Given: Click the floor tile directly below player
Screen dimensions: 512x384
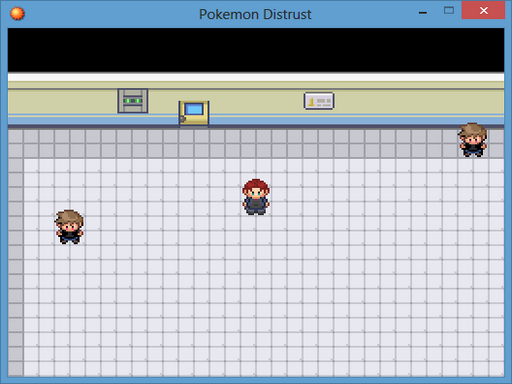Looking at the screenshot, I should 256,223.
